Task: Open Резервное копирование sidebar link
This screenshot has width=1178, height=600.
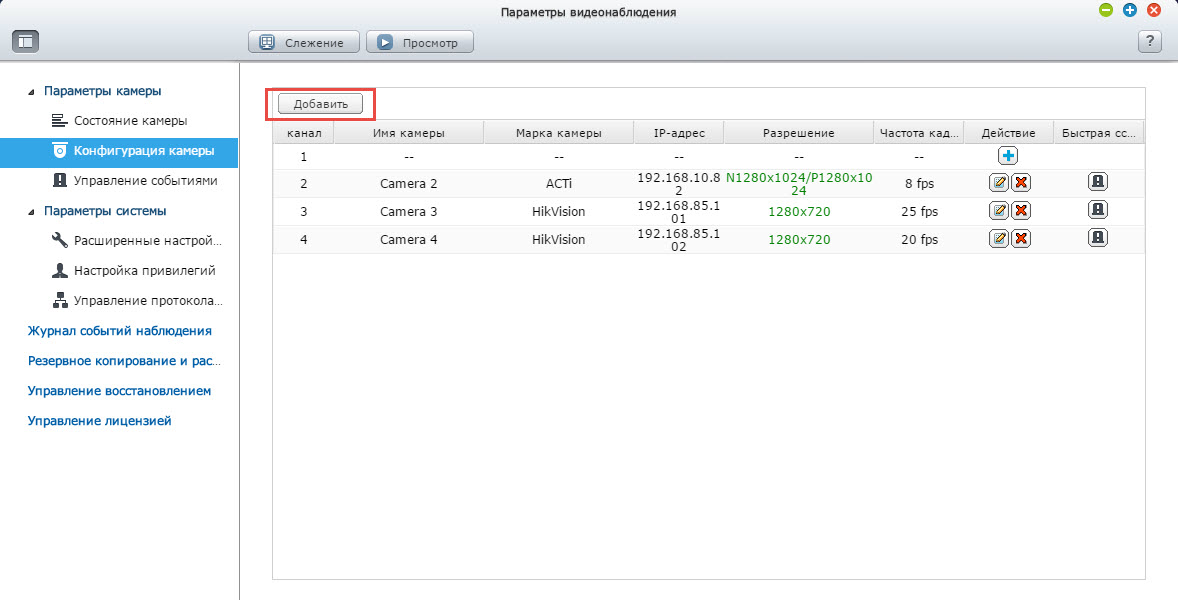Action: 125,361
